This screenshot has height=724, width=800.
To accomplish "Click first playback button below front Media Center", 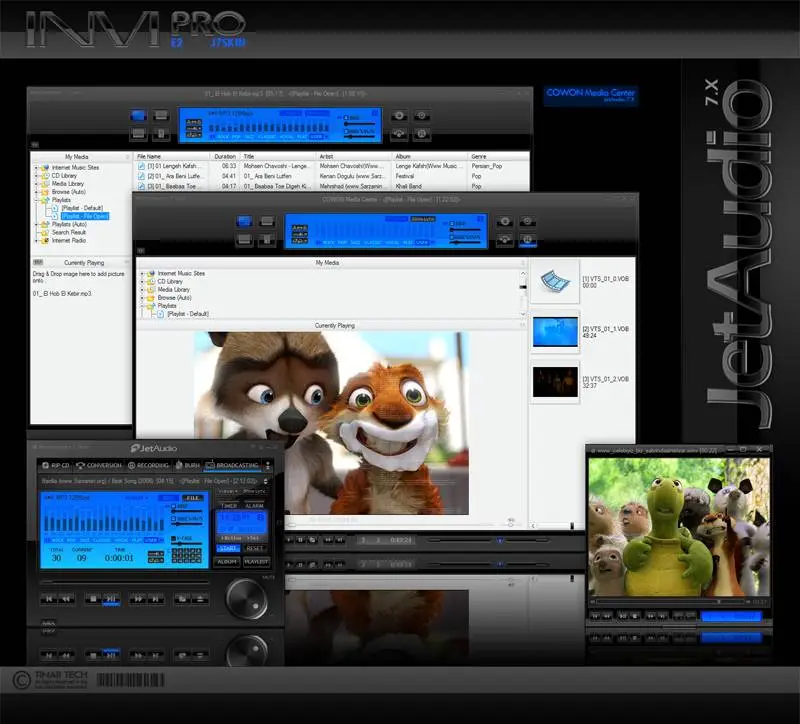I will (x=290, y=540).
